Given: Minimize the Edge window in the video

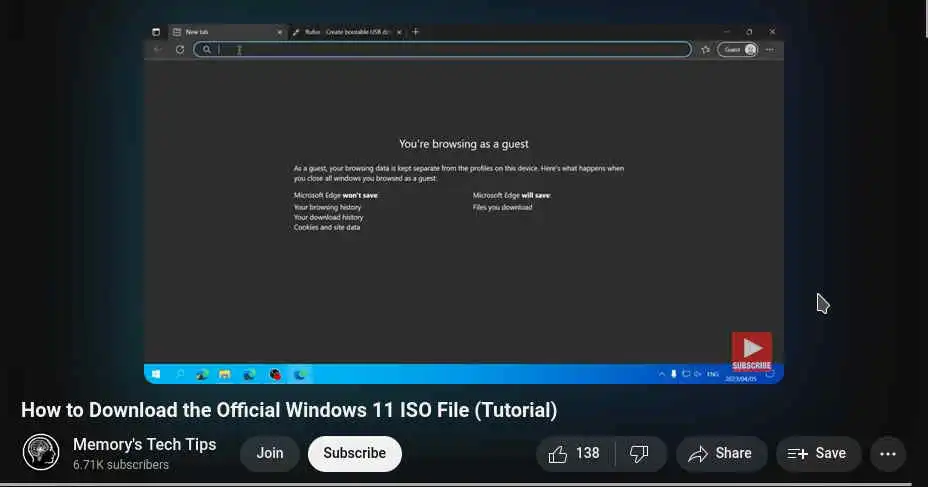Looking at the screenshot, I should (x=727, y=32).
